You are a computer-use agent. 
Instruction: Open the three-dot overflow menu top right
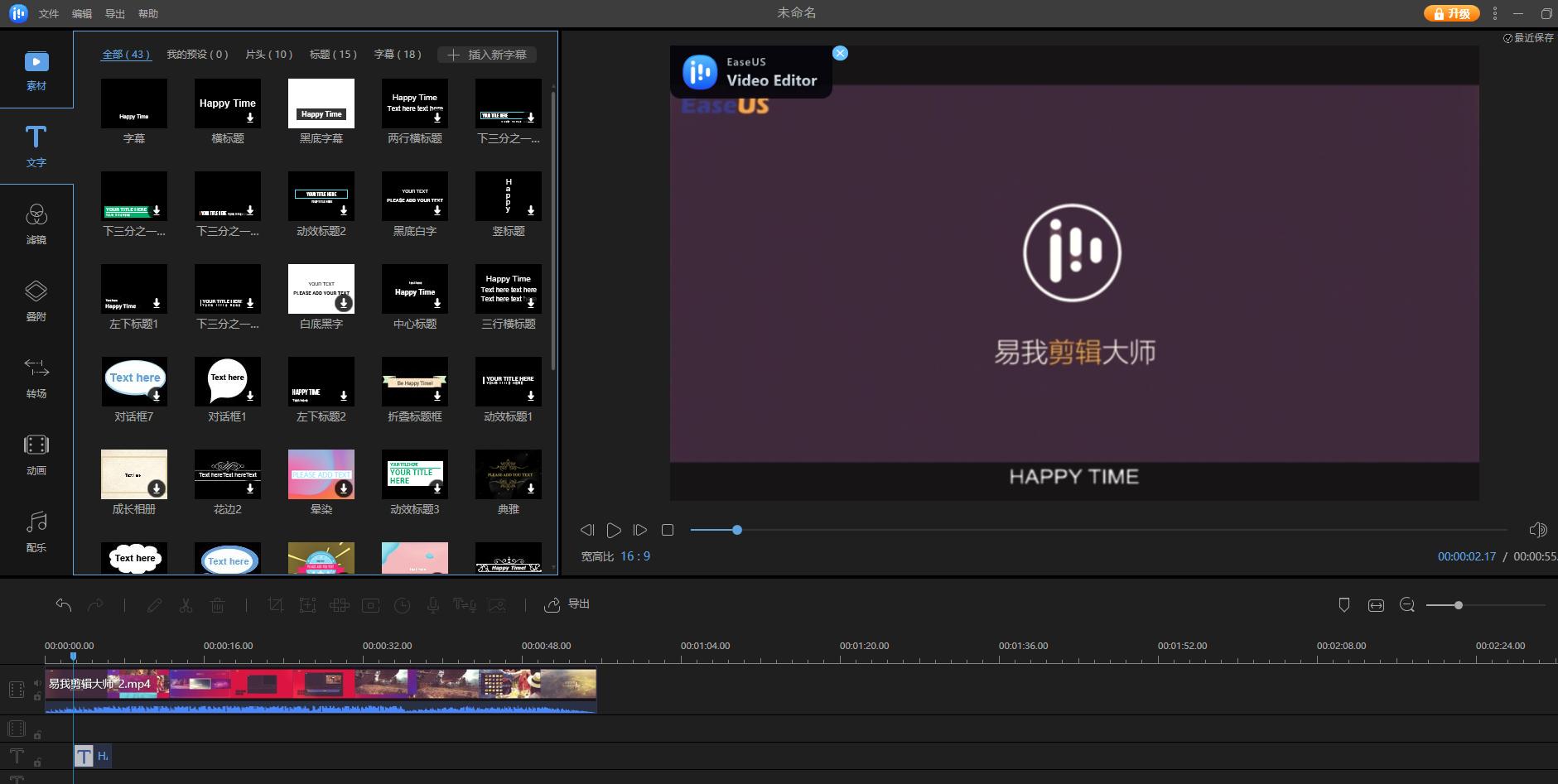1494,13
